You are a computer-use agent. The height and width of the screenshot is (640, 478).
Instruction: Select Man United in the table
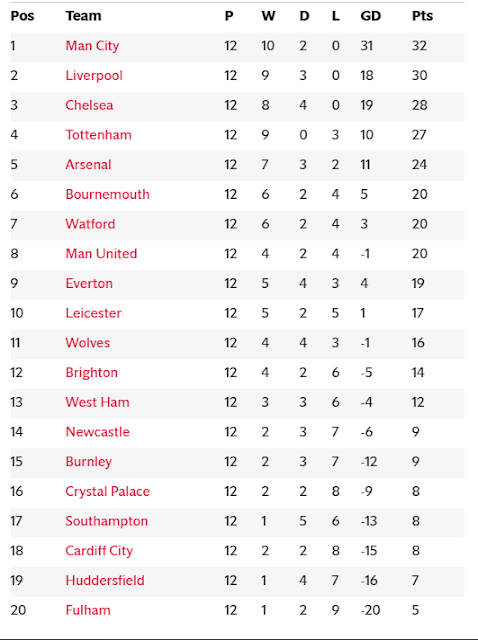101,253
